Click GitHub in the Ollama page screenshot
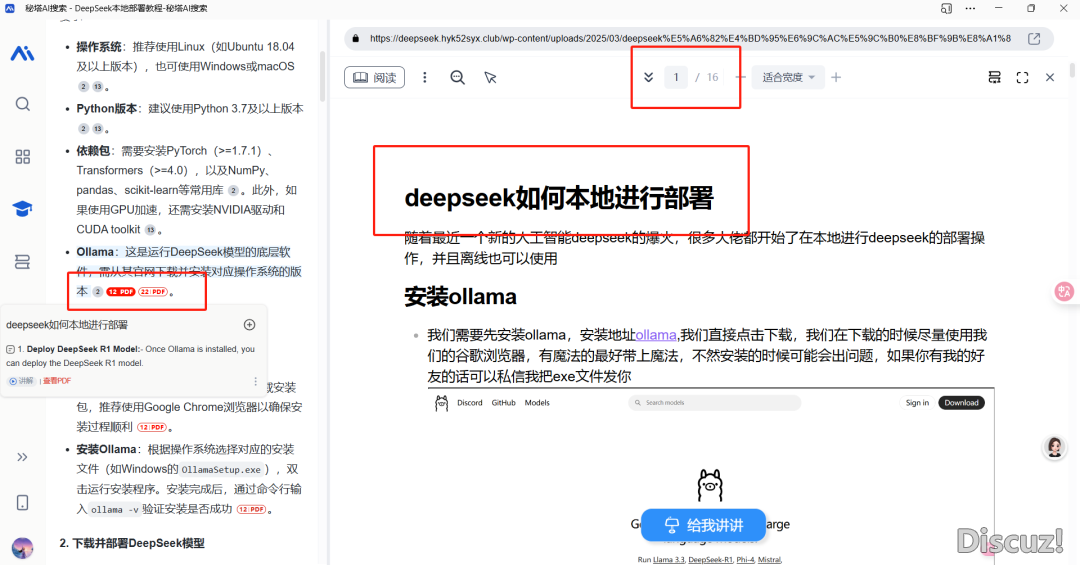Image resolution: width=1080 pixels, height=565 pixels. click(503, 402)
